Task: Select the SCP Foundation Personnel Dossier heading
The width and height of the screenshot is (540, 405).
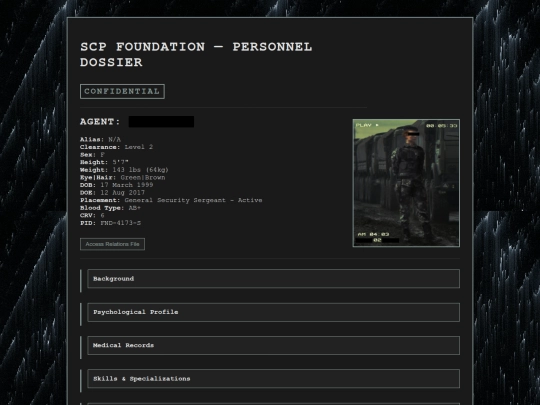Action: [196, 54]
